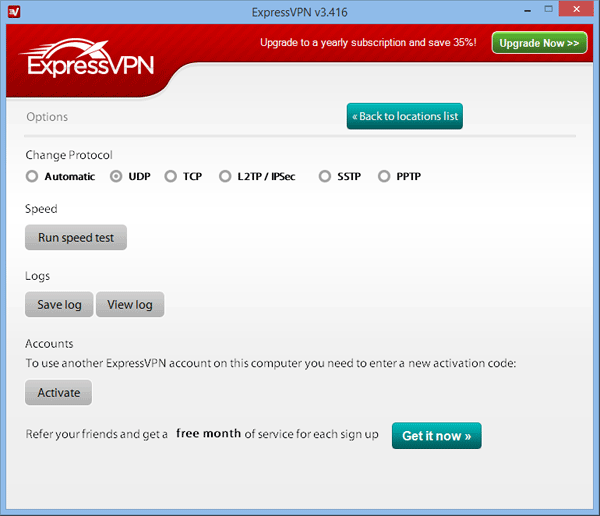600x516 pixels.
Task: Click the ExpressVPN logo in the header
Action: [86, 57]
